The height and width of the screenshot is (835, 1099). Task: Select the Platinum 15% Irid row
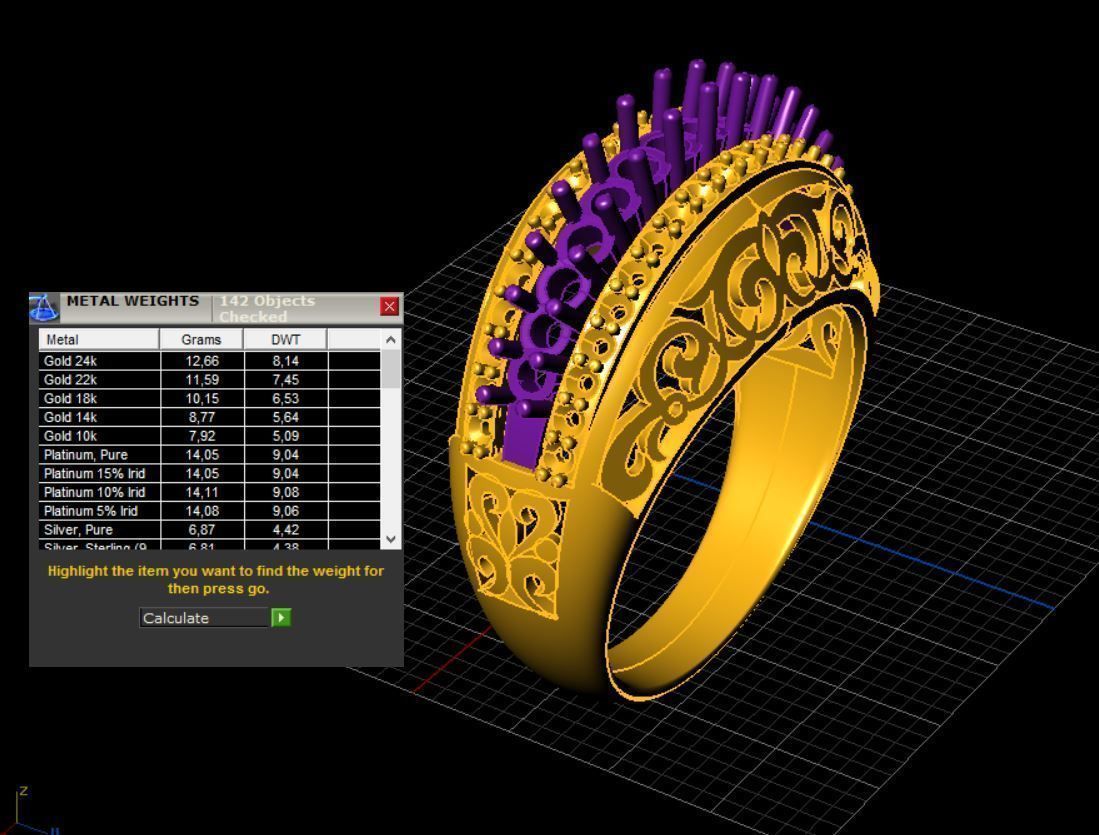[210, 473]
